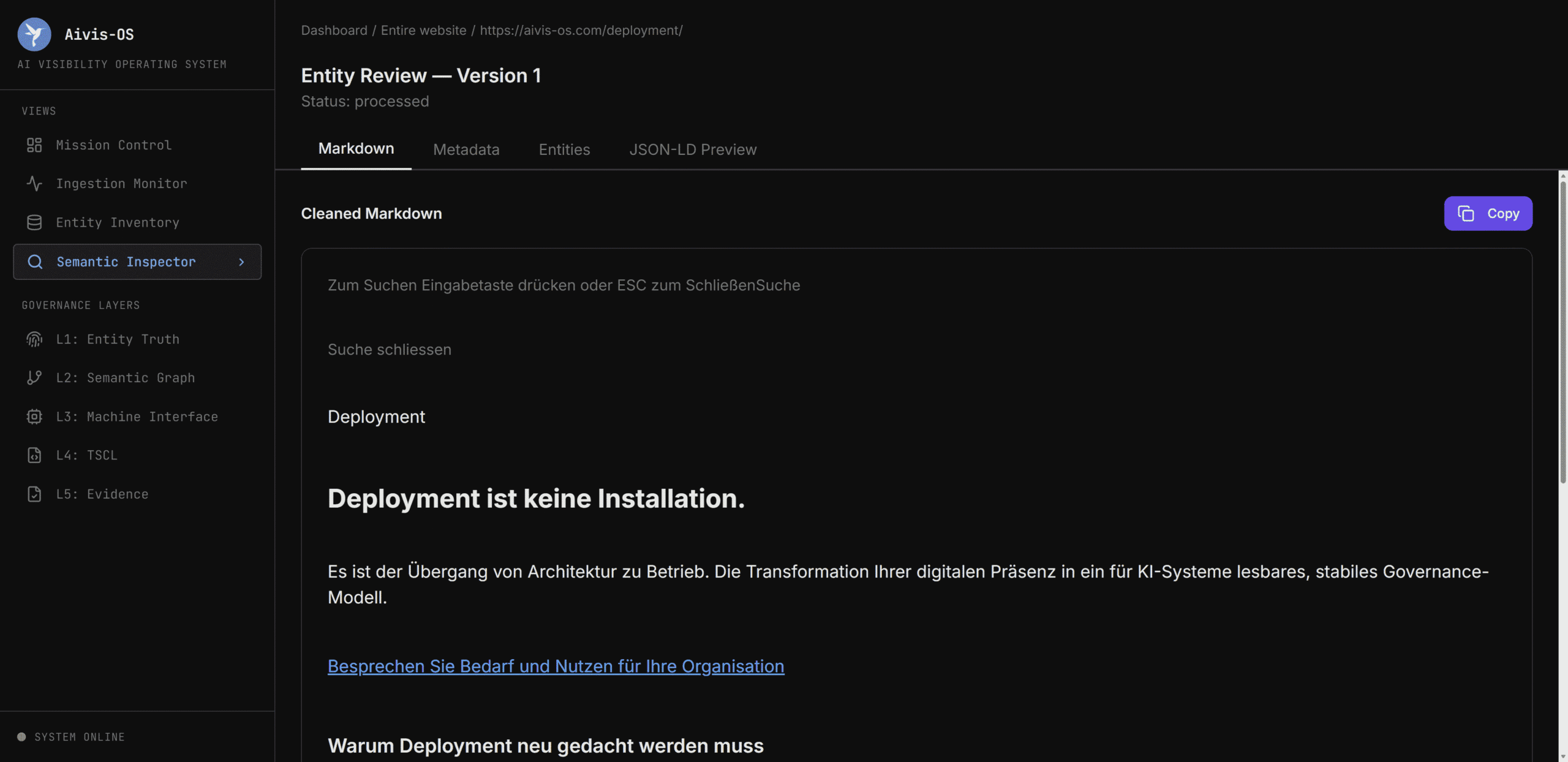Open the L4 TSCL file icon
This screenshot has height=762, width=1568.
click(34, 455)
